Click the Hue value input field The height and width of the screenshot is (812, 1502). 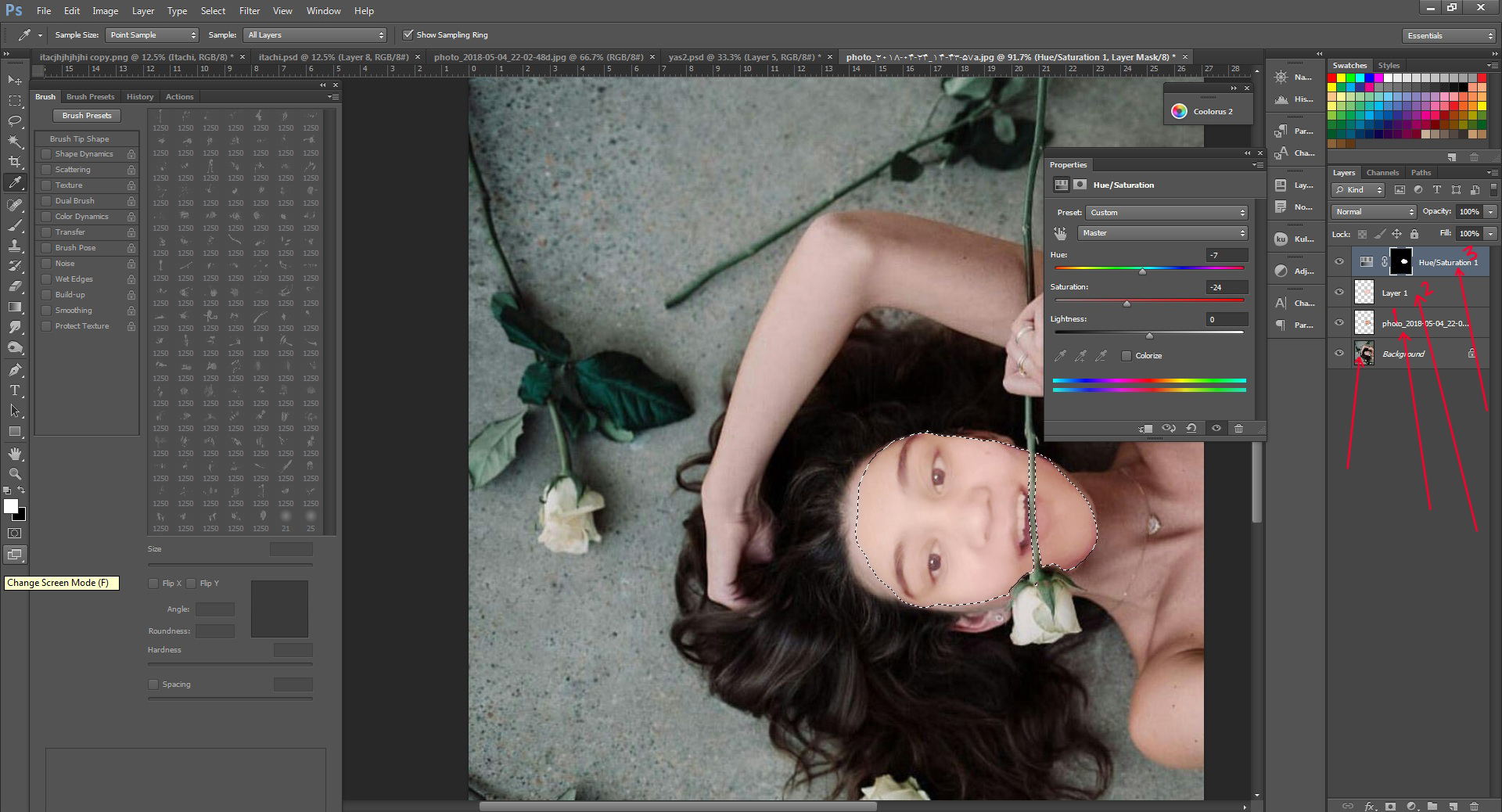coord(1226,256)
